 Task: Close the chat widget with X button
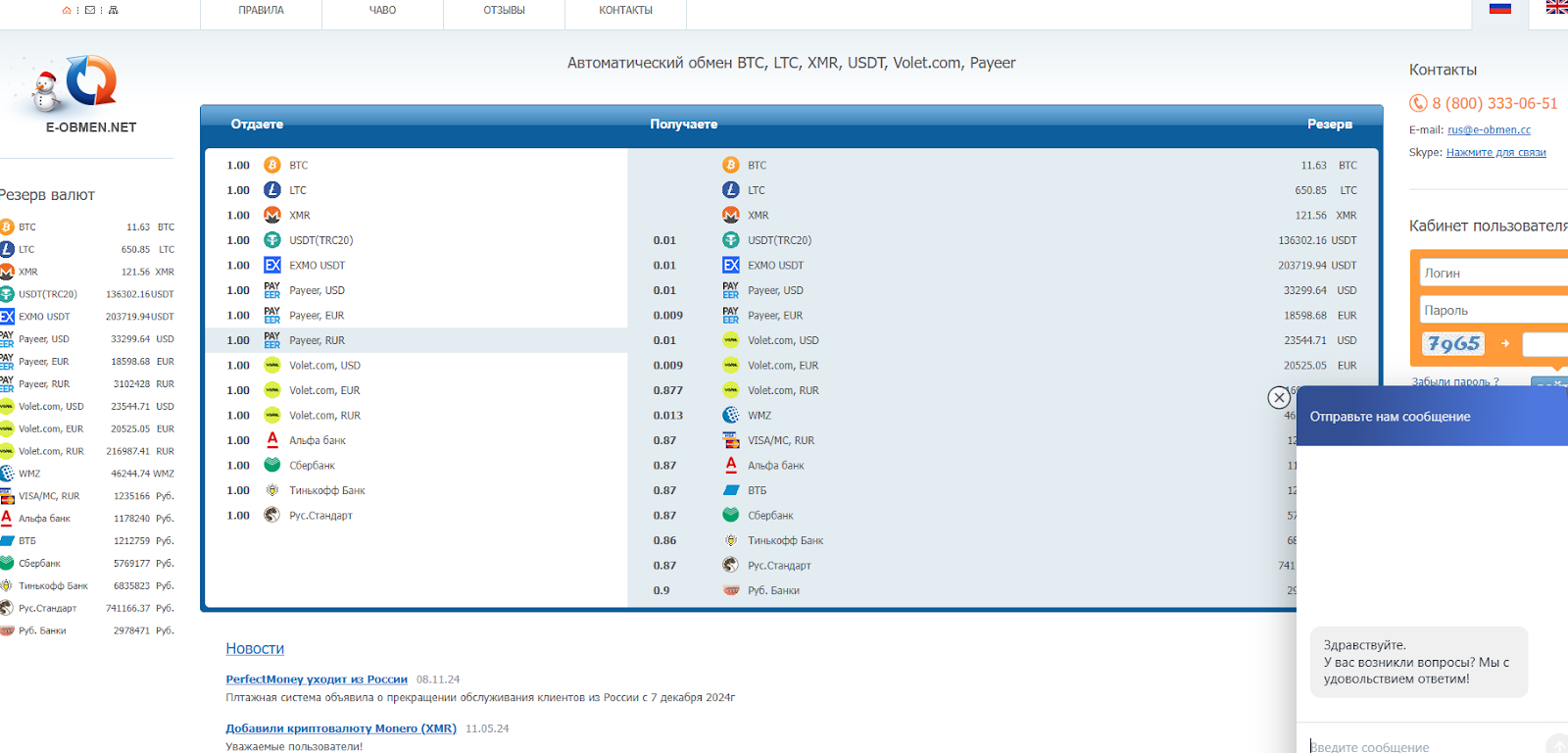(x=1279, y=397)
